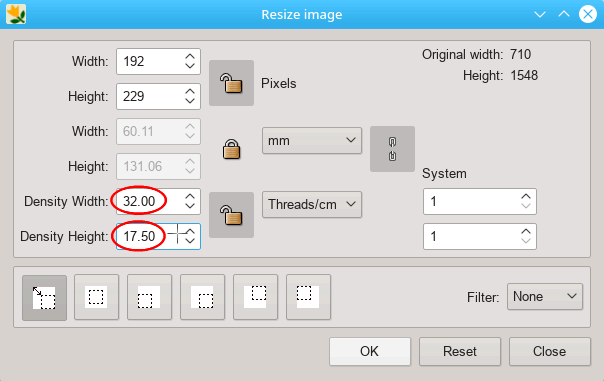
Task: Click the closed padlock icon beside mm
Action: (232, 149)
